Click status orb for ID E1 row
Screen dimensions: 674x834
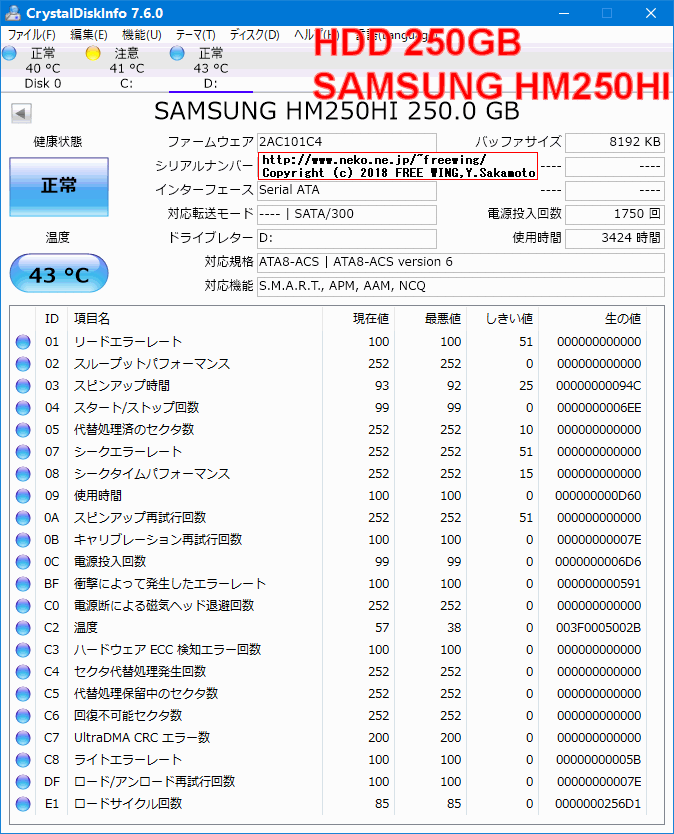pyautogui.click(x=23, y=804)
